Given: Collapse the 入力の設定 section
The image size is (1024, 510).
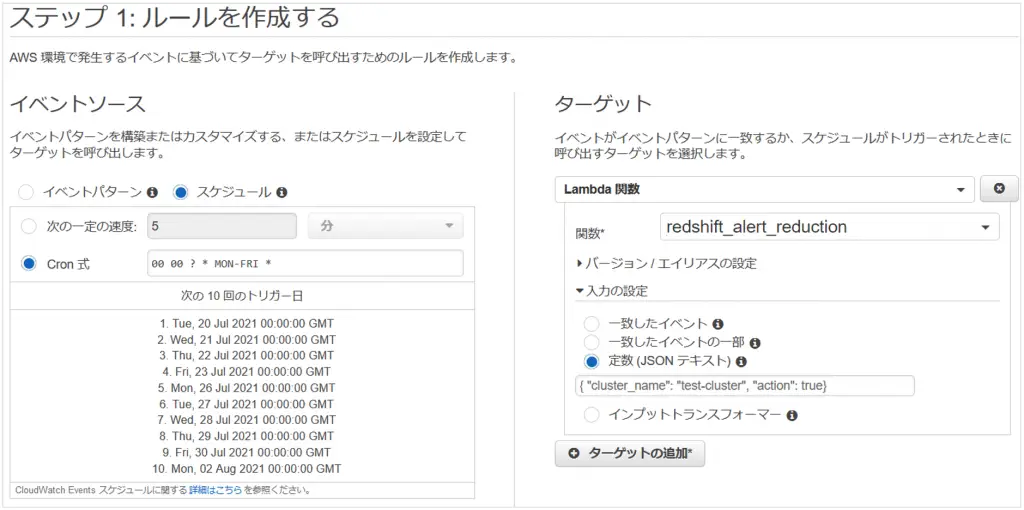Looking at the screenshot, I should pos(611,291).
